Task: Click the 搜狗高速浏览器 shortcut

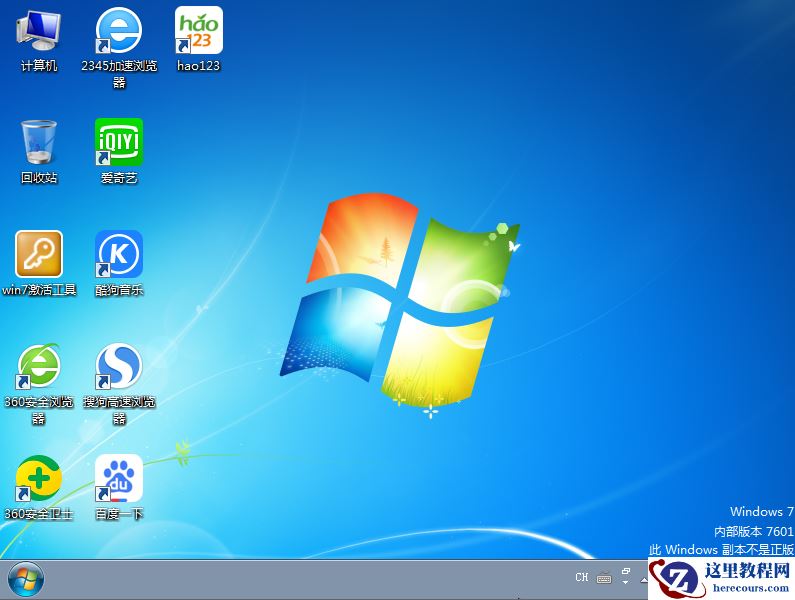Action: pyautogui.click(x=119, y=384)
